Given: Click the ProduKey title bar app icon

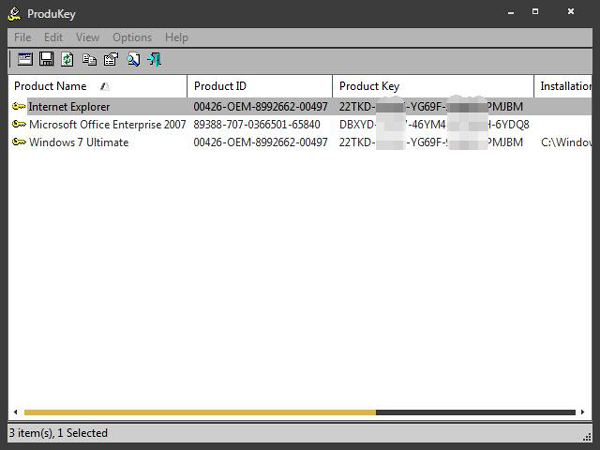Looking at the screenshot, I should click(x=14, y=14).
